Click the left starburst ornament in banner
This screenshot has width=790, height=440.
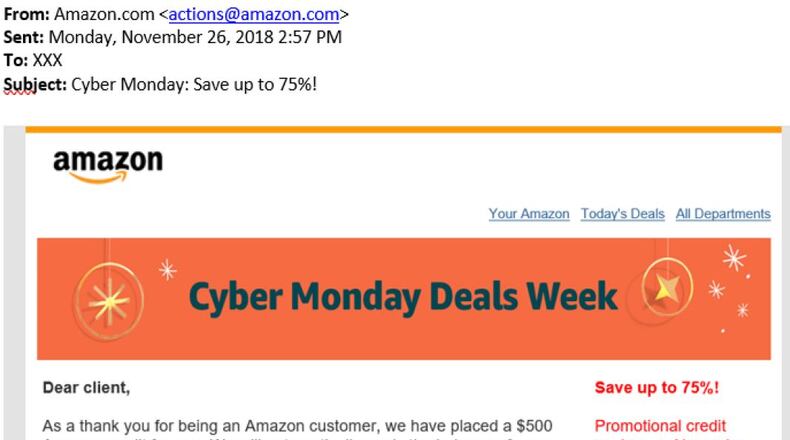click(x=109, y=302)
